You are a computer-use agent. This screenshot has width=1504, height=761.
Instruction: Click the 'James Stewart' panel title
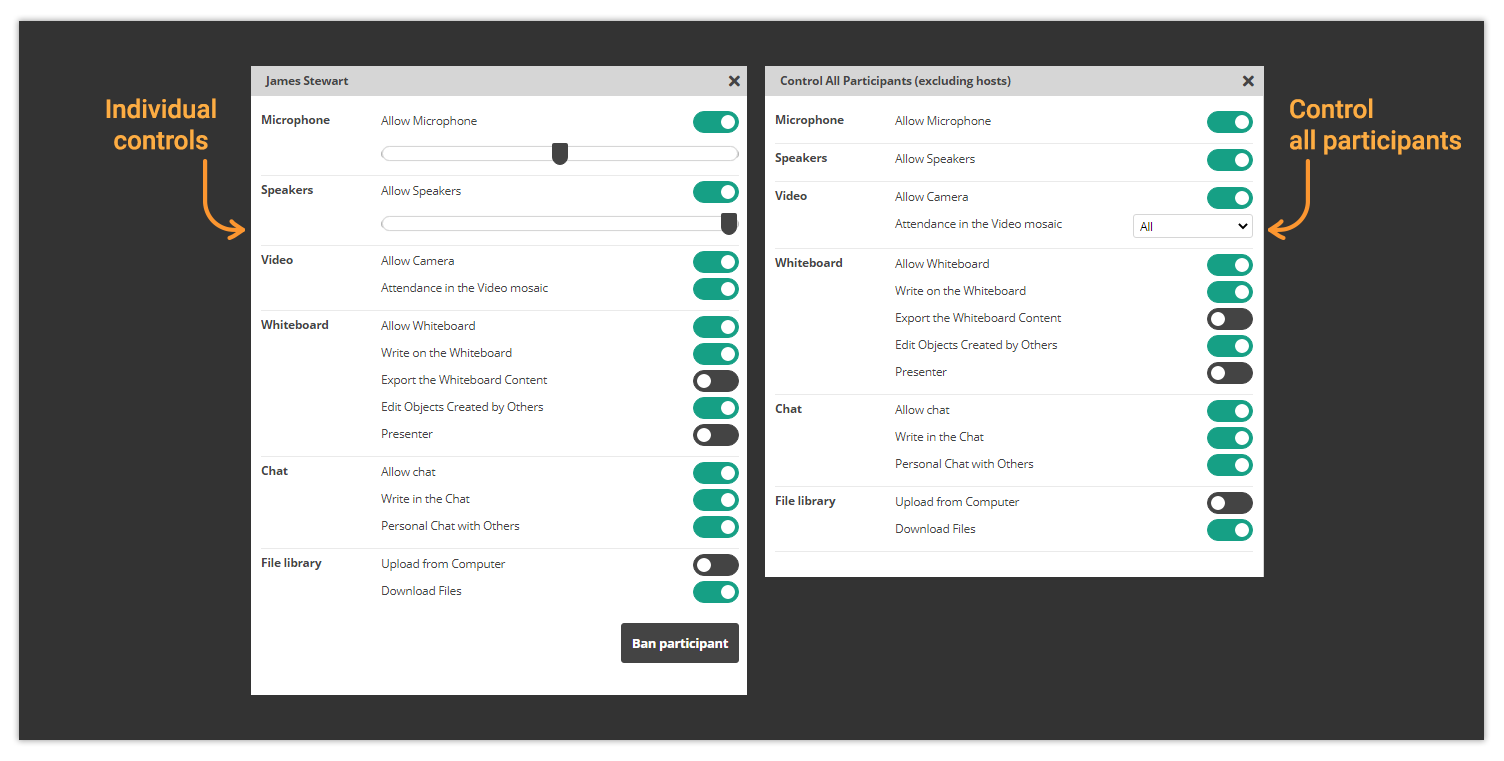point(306,81)
